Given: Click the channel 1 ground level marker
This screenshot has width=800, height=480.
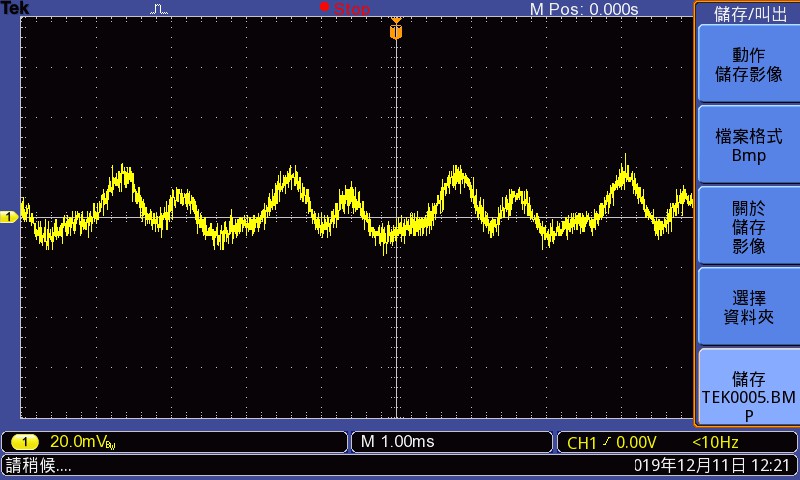Looking at the screenshot, I should (8, 216).
